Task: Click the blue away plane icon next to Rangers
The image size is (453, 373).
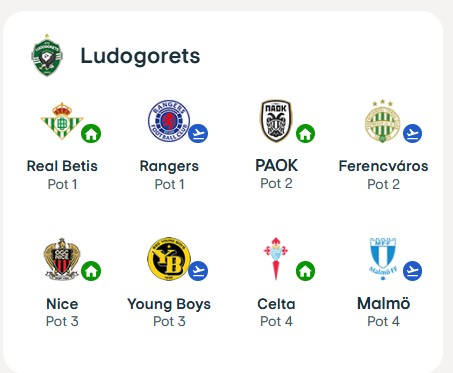Action: tap(198, 133)
